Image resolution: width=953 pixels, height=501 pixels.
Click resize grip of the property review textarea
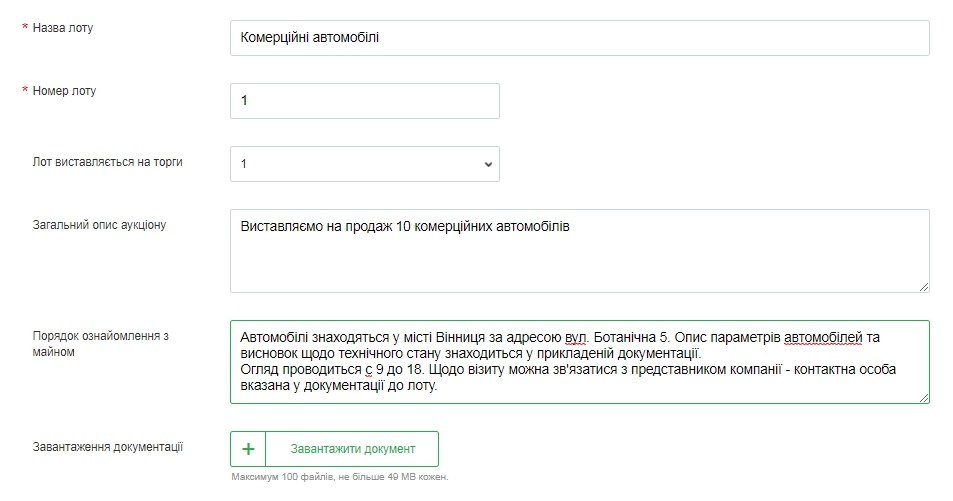pos(924,398)
